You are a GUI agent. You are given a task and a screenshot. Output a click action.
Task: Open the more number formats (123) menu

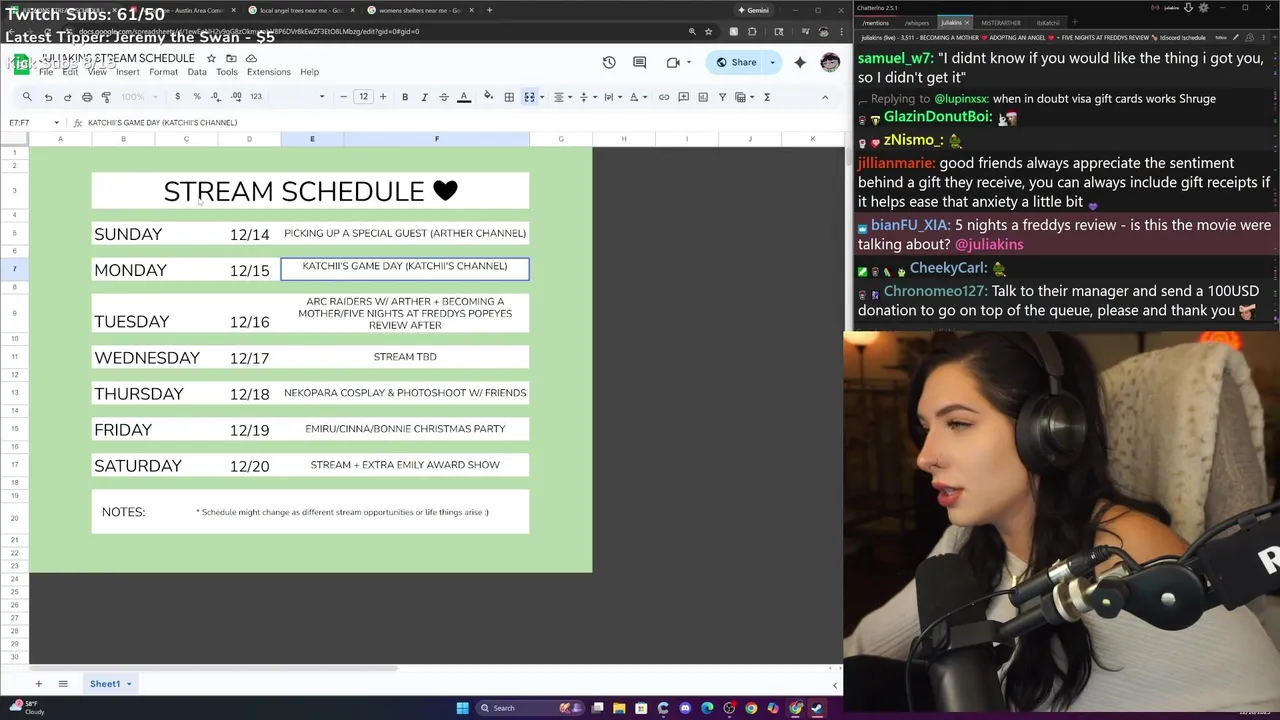256,97
